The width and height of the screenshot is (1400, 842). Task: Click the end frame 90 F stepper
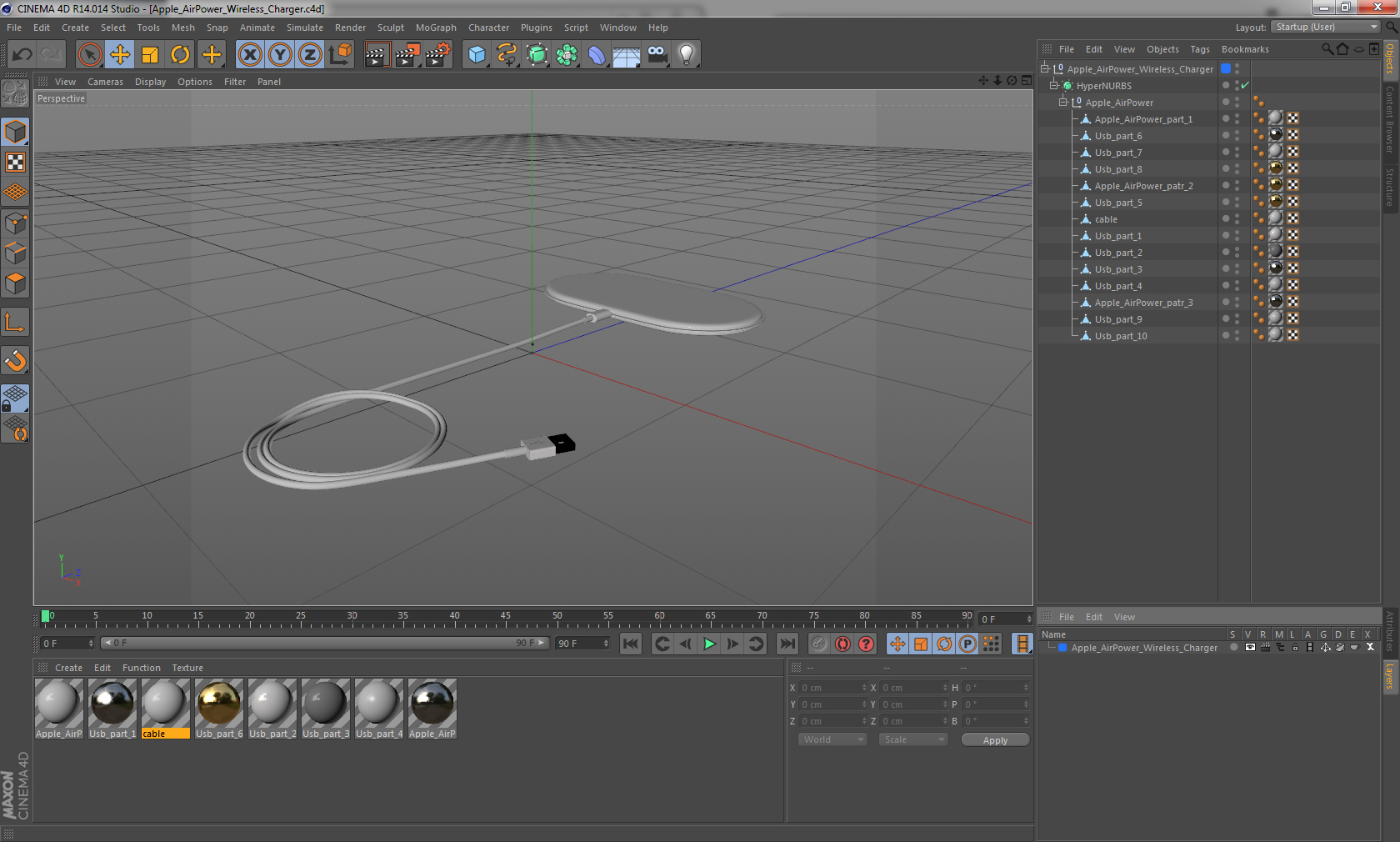pyautogui.click(x=606, y=643)
